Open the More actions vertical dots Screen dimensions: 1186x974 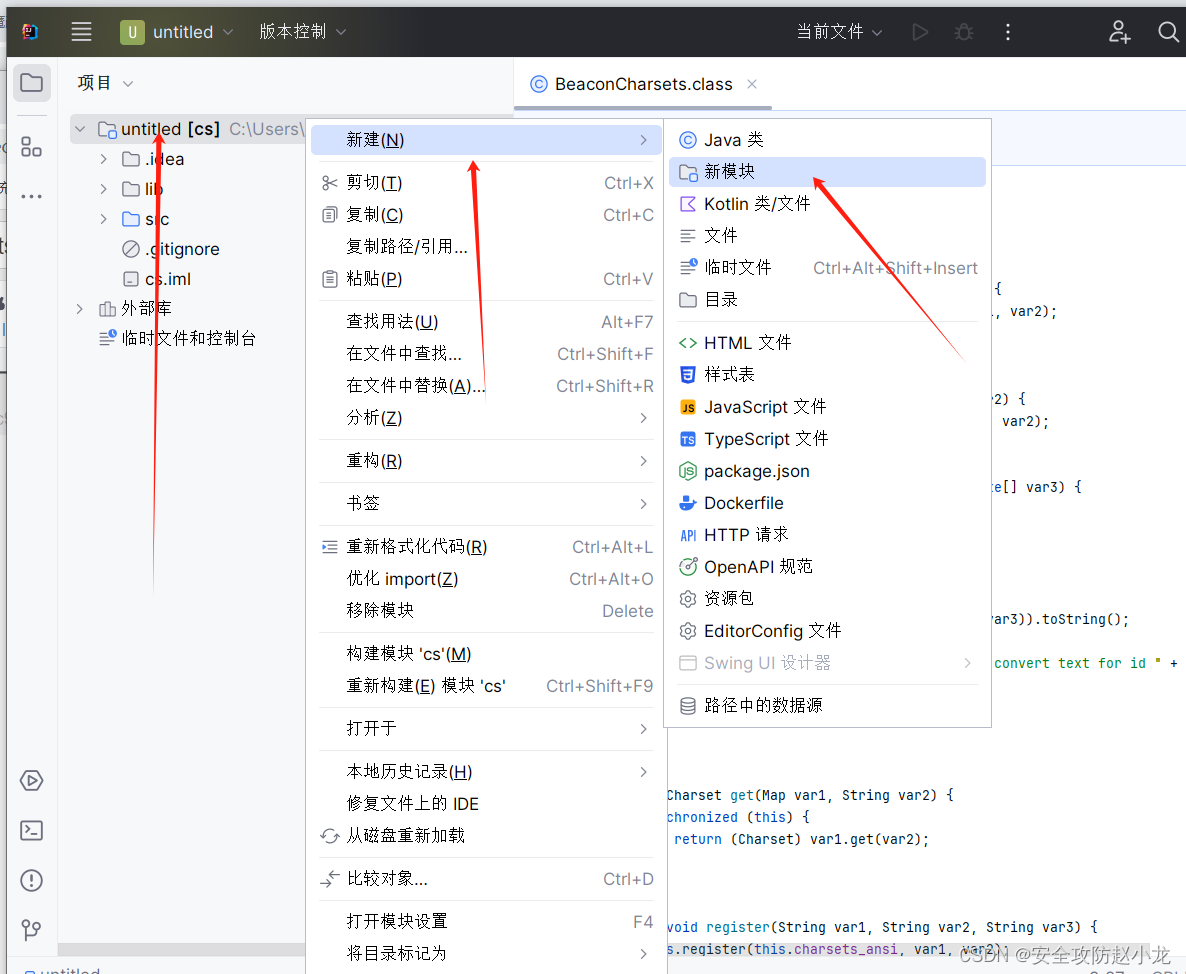point(1007,32)
